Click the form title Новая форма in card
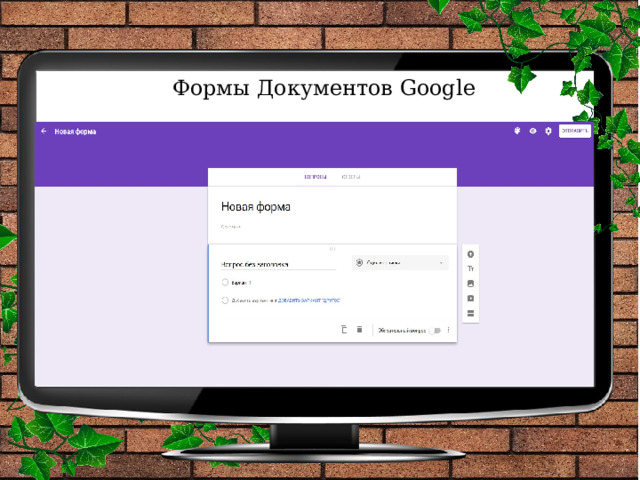 pyautogui.click(x=256, y=207)
